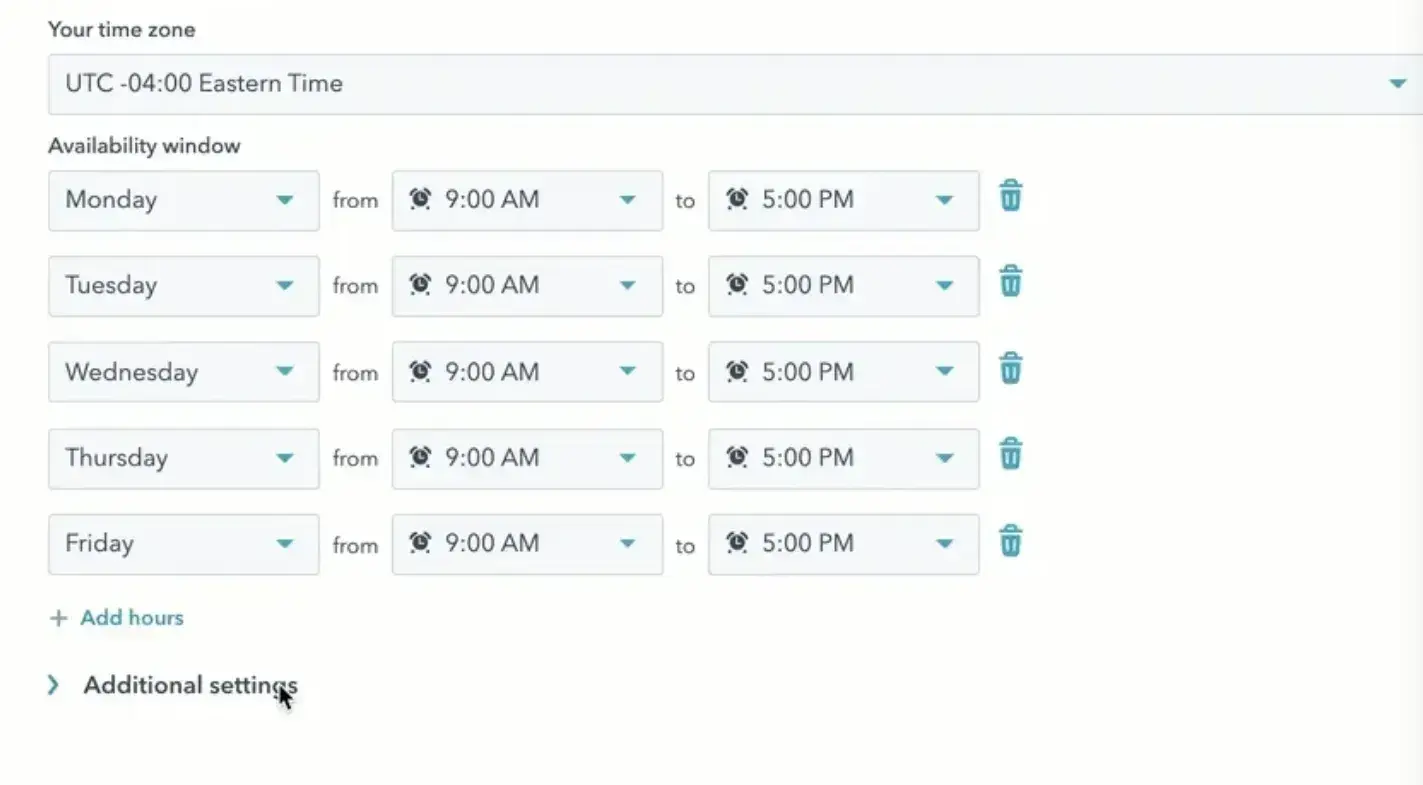Click the plus icon beside Add hours
The image size is (1423, 785).
pos(58,618)
